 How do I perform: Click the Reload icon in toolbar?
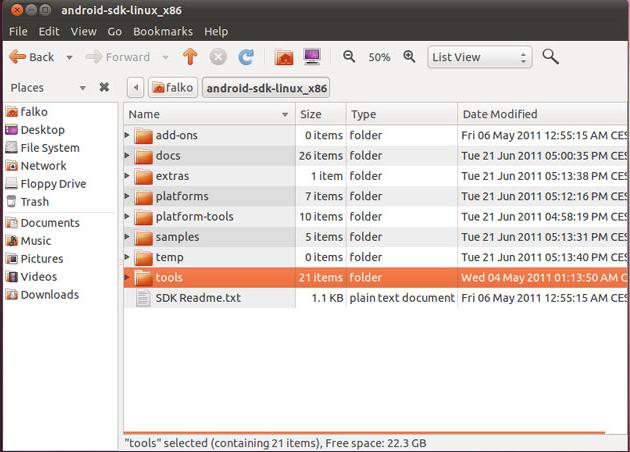(245, 57)
